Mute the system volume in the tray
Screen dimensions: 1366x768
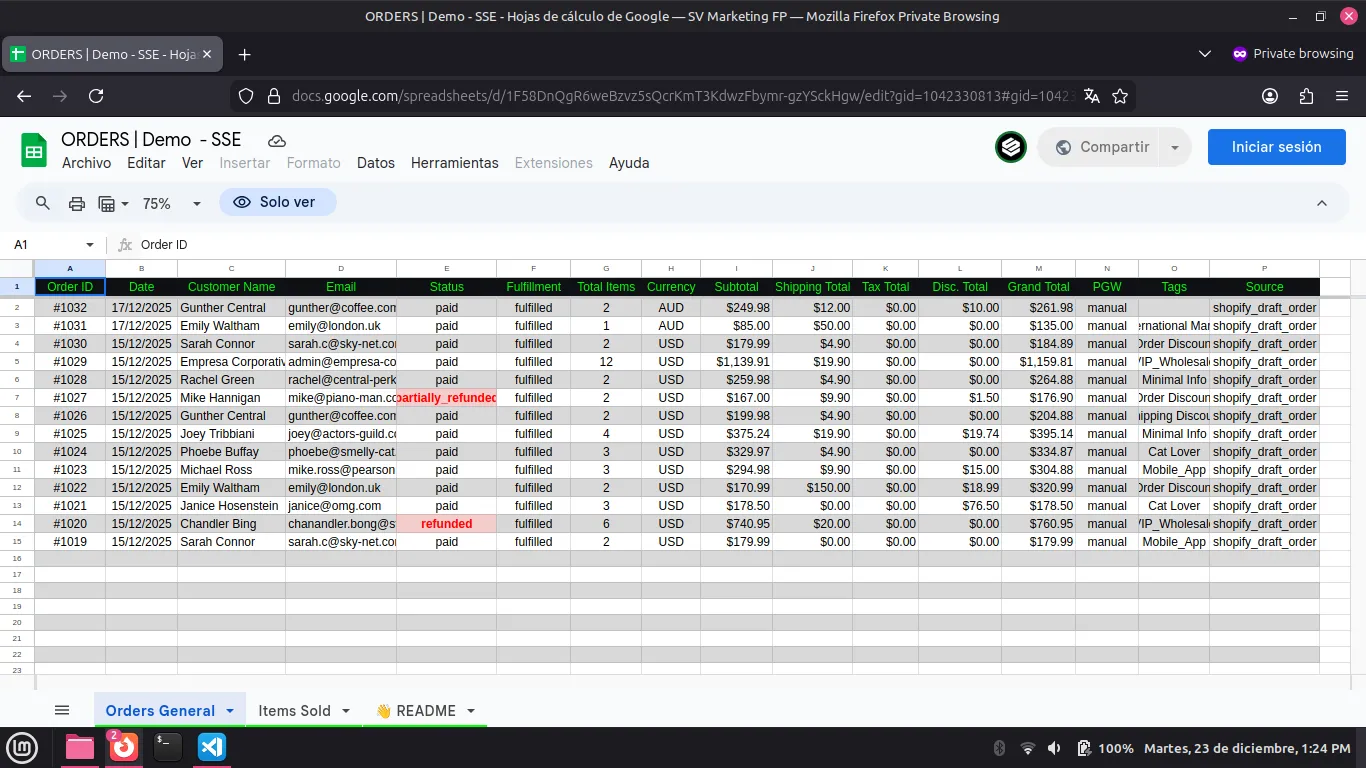(x=1054, y=747)
